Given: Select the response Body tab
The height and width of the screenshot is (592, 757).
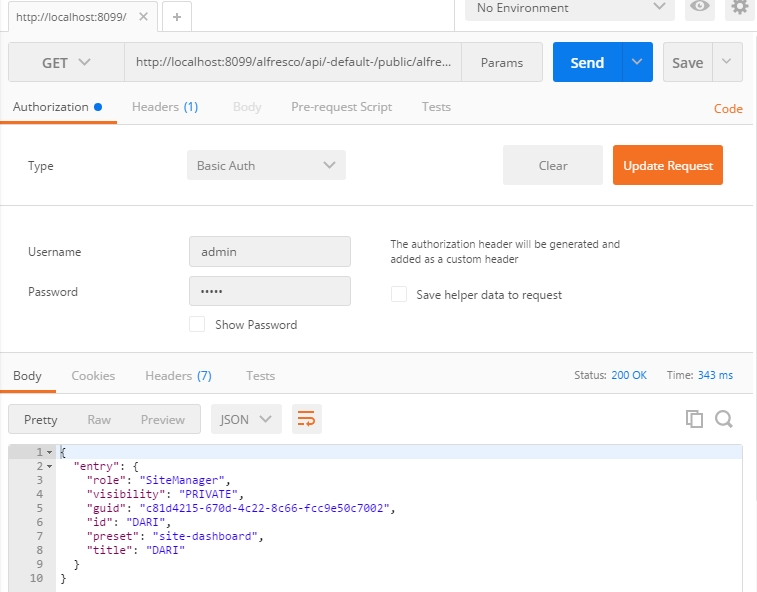Looking at the screenshot, I should point(27,376).
